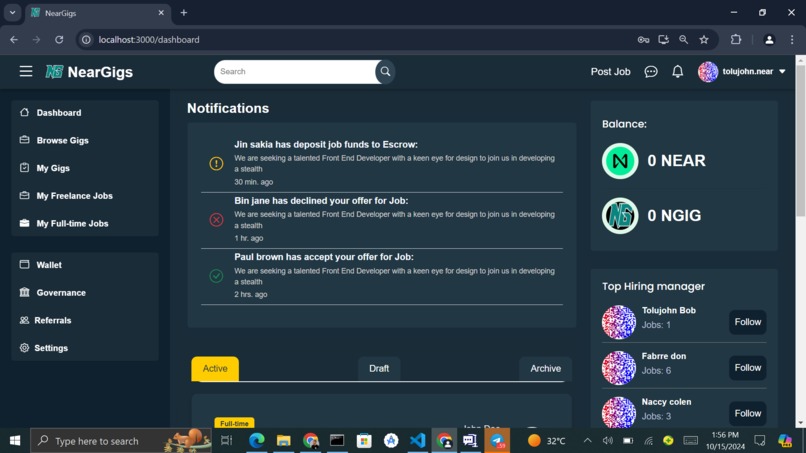Close the NearGigs browser tab

point(161,13)
